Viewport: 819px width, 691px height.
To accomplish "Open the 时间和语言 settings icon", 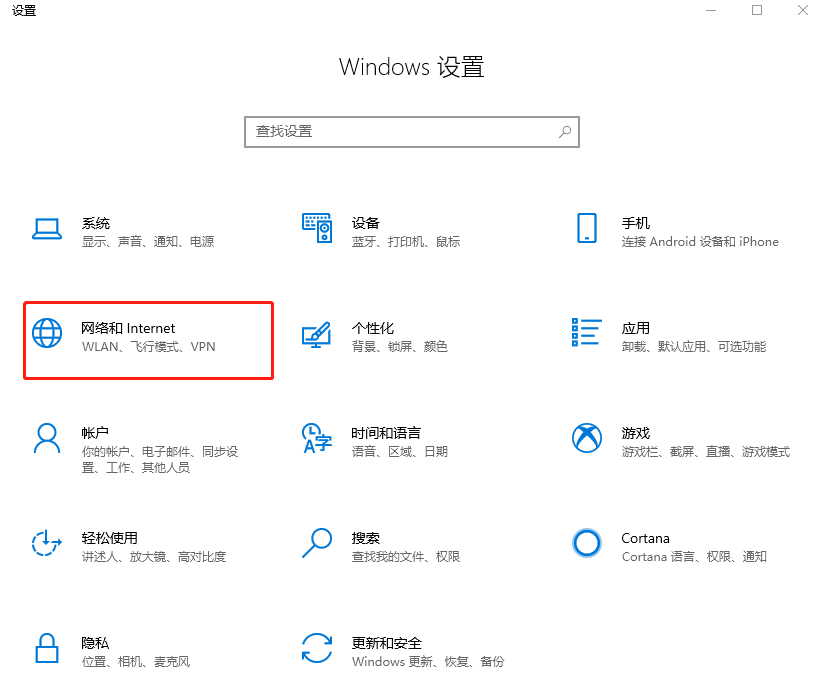I will (x=317, y=439).
